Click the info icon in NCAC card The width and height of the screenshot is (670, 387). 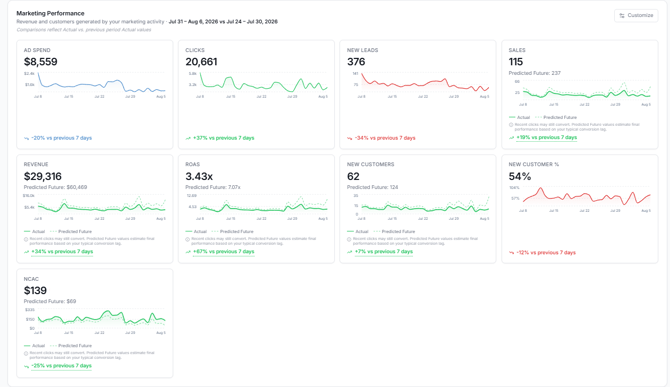tap(26, 353)
